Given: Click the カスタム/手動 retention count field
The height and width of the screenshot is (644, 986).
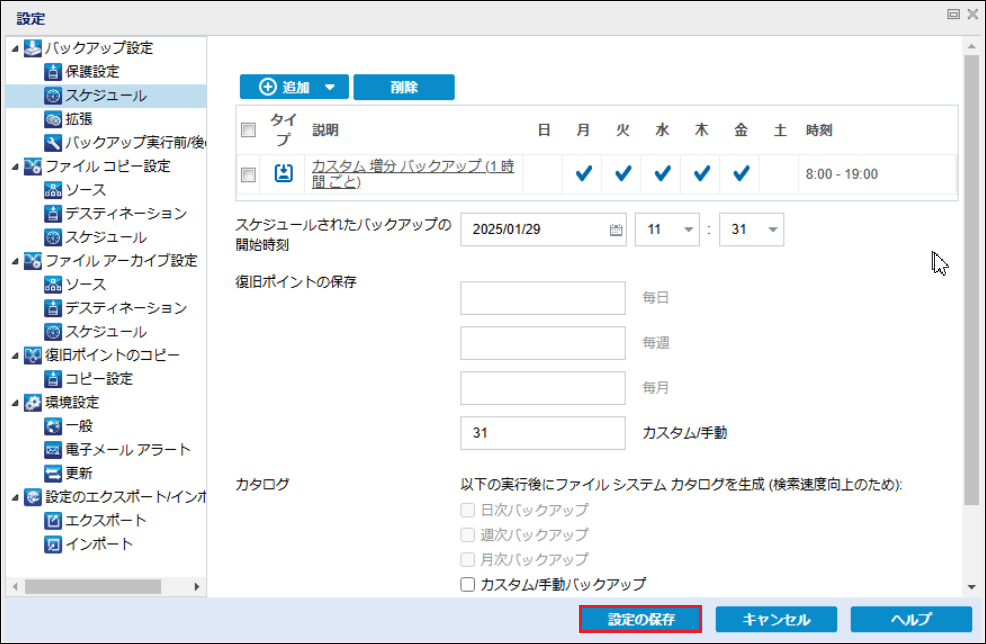Looking at the screenshot, I should [543, 433].
